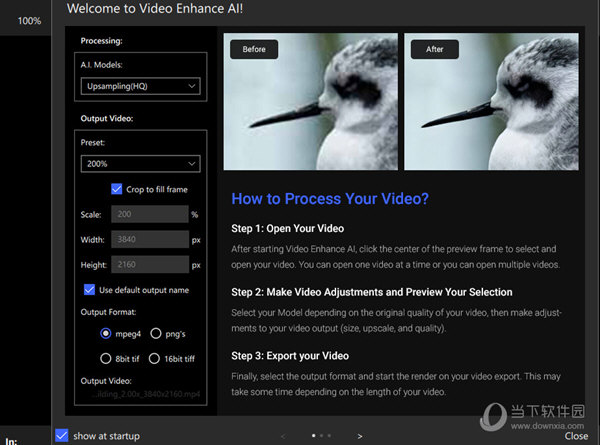Click the Before preview thumbnail
The image size is (600, 445).
tap(311, 101)
